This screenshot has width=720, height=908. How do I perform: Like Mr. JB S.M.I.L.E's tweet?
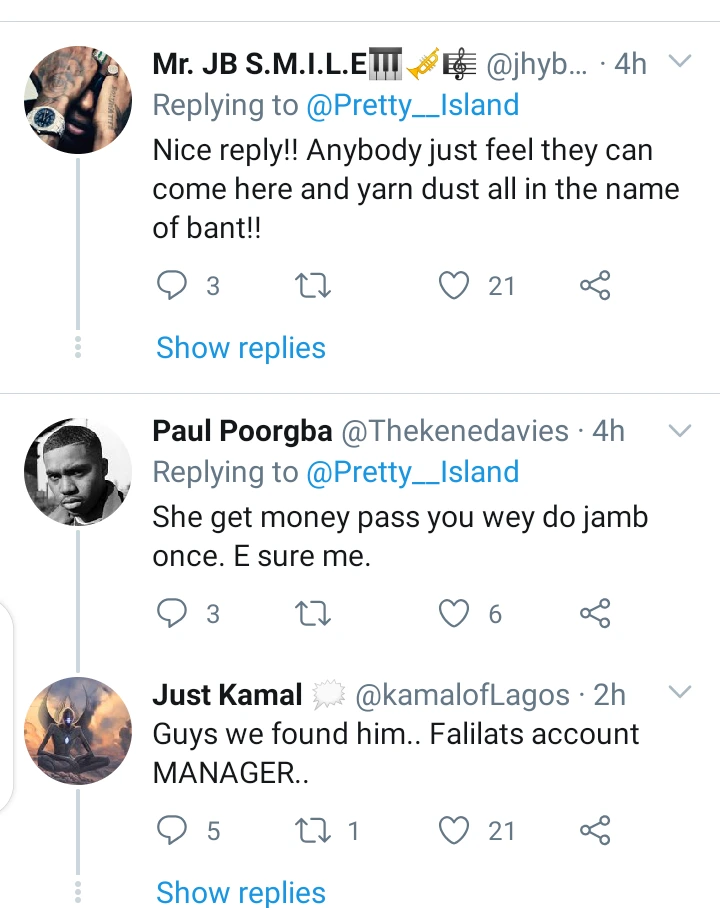tap(455, 287)
